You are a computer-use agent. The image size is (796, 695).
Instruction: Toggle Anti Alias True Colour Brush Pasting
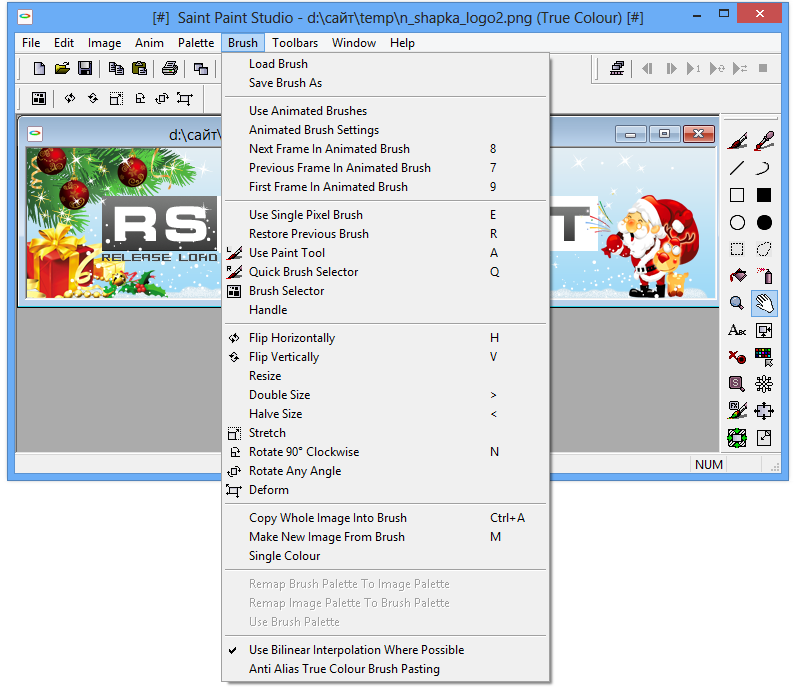pos(385,669)
